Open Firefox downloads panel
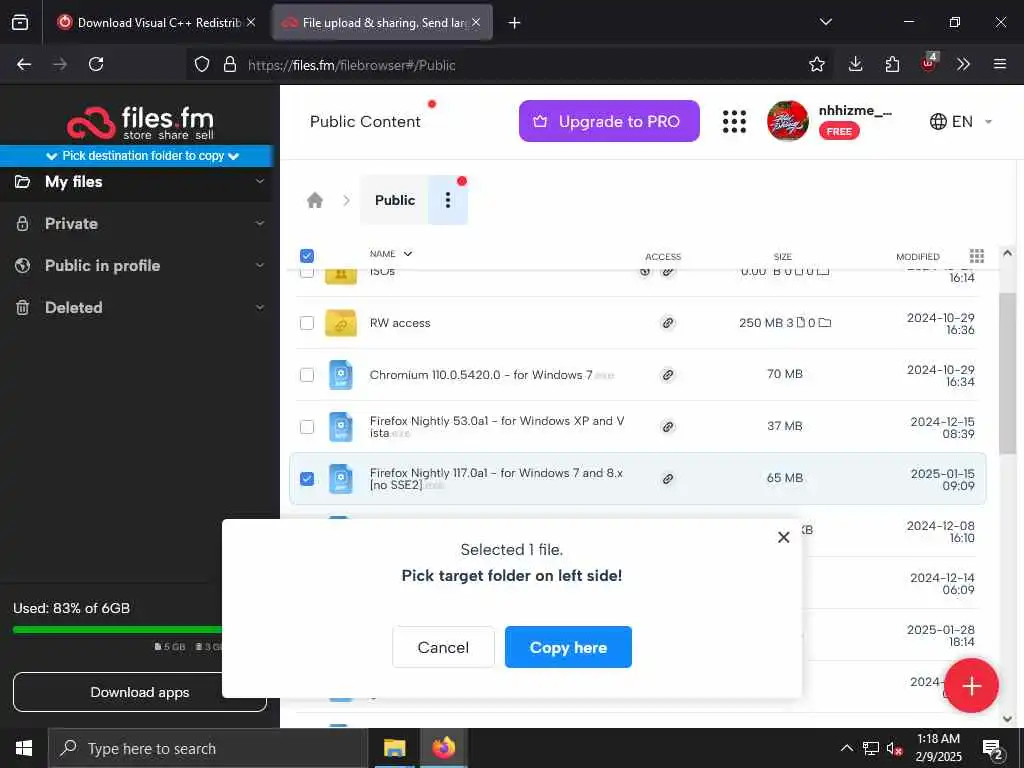The image size is (1024, 768). [856, 64]
